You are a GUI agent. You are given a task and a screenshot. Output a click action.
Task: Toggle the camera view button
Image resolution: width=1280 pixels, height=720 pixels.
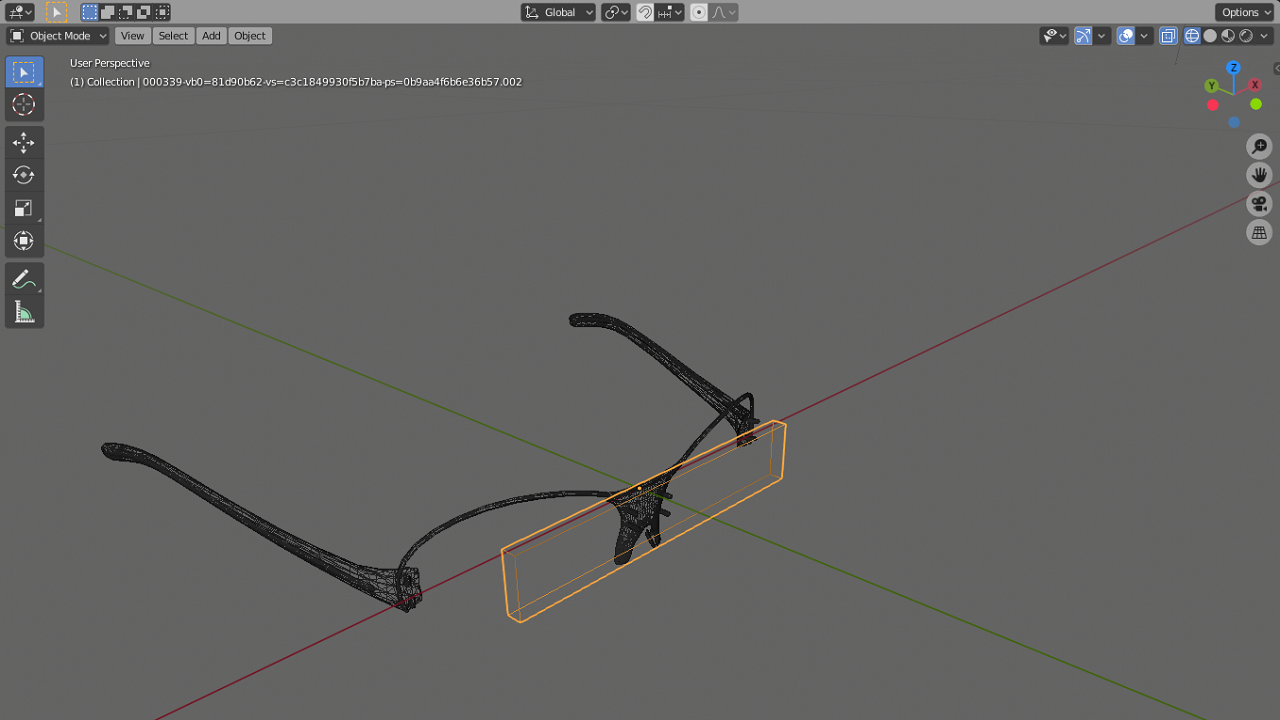1259,204
